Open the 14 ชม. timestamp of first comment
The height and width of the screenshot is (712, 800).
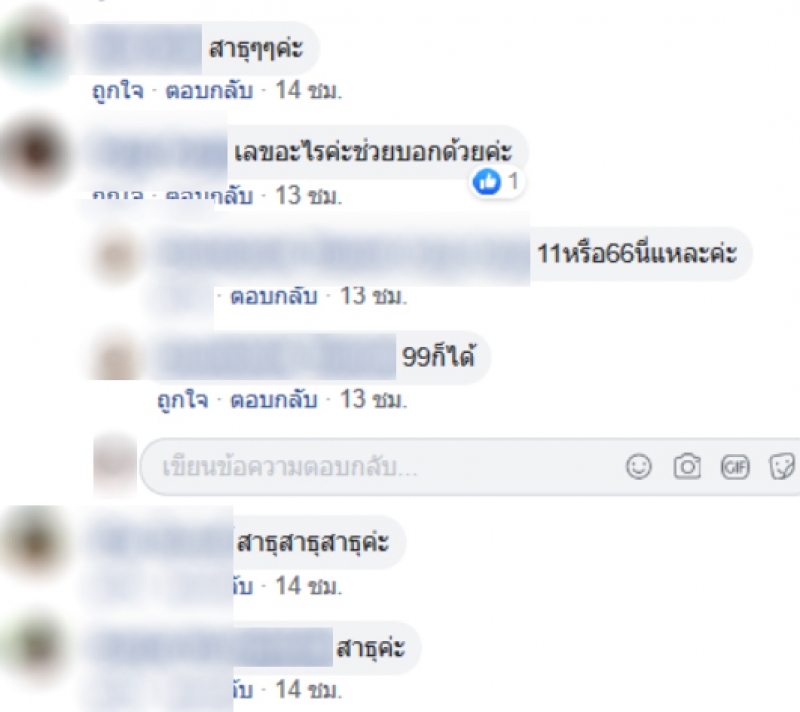(x=309, y=91)
